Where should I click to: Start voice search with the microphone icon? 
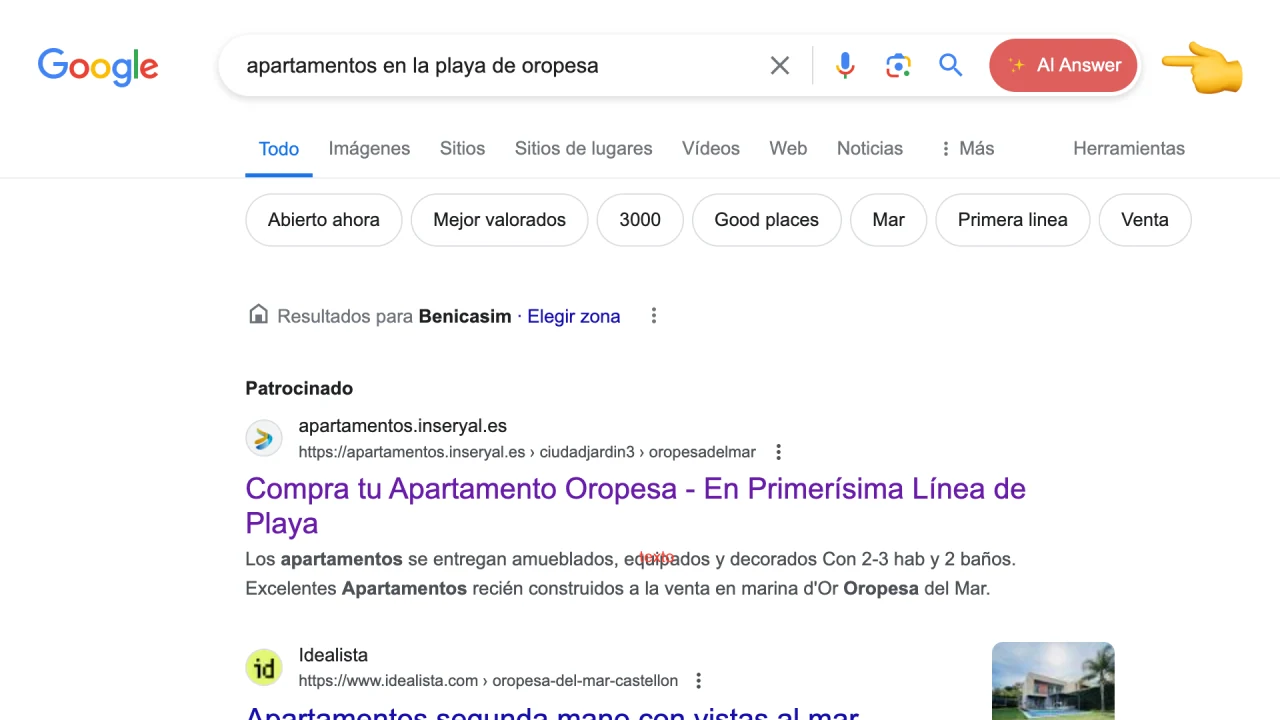click(845, 66)
